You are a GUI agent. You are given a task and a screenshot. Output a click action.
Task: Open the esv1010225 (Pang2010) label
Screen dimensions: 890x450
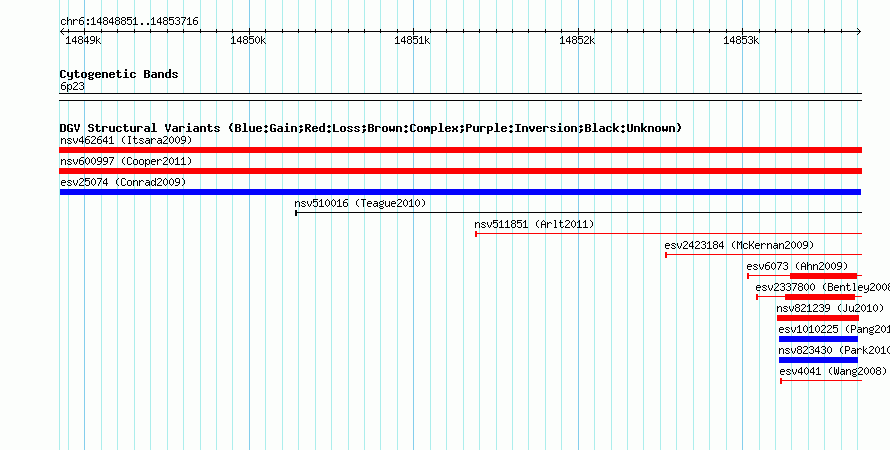pyautogui.click(x=834, y=329)
